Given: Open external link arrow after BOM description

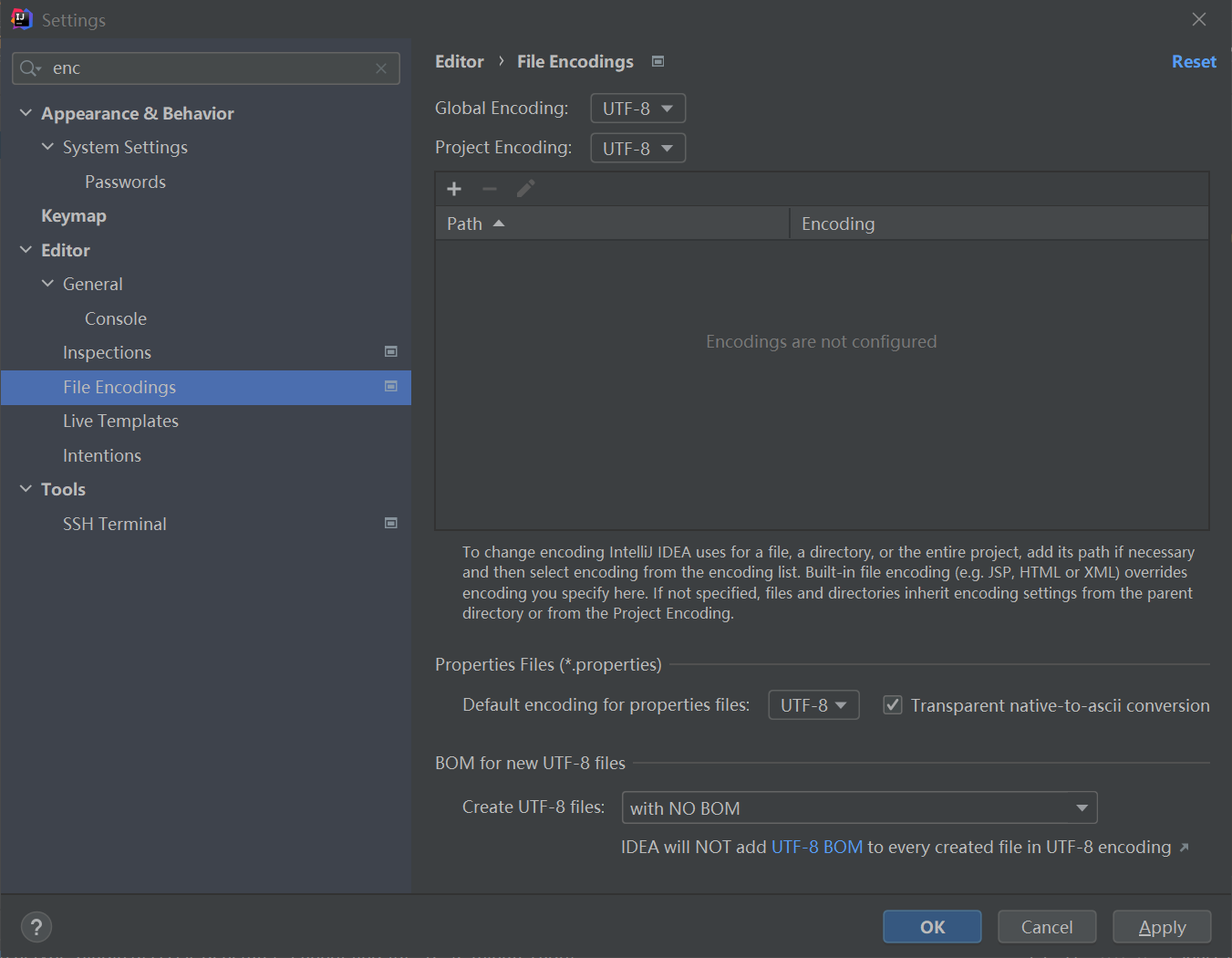Looking at the screenshot, I should (x=1184, y=848).
